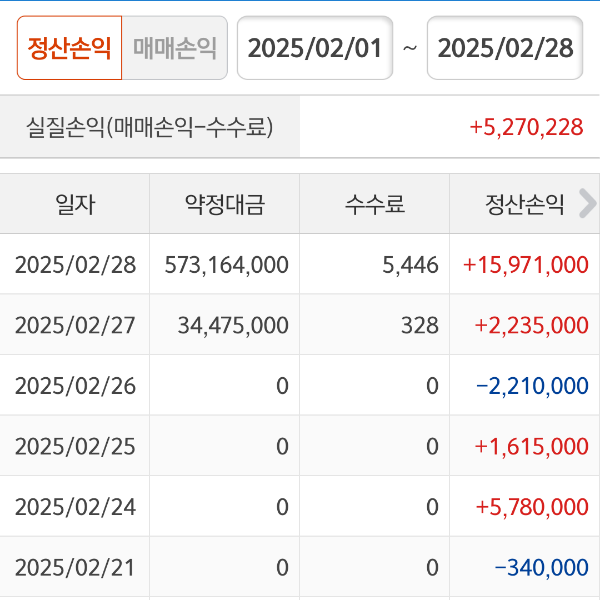Click the 573,164,000 약정대금 cell

point(226,265)
